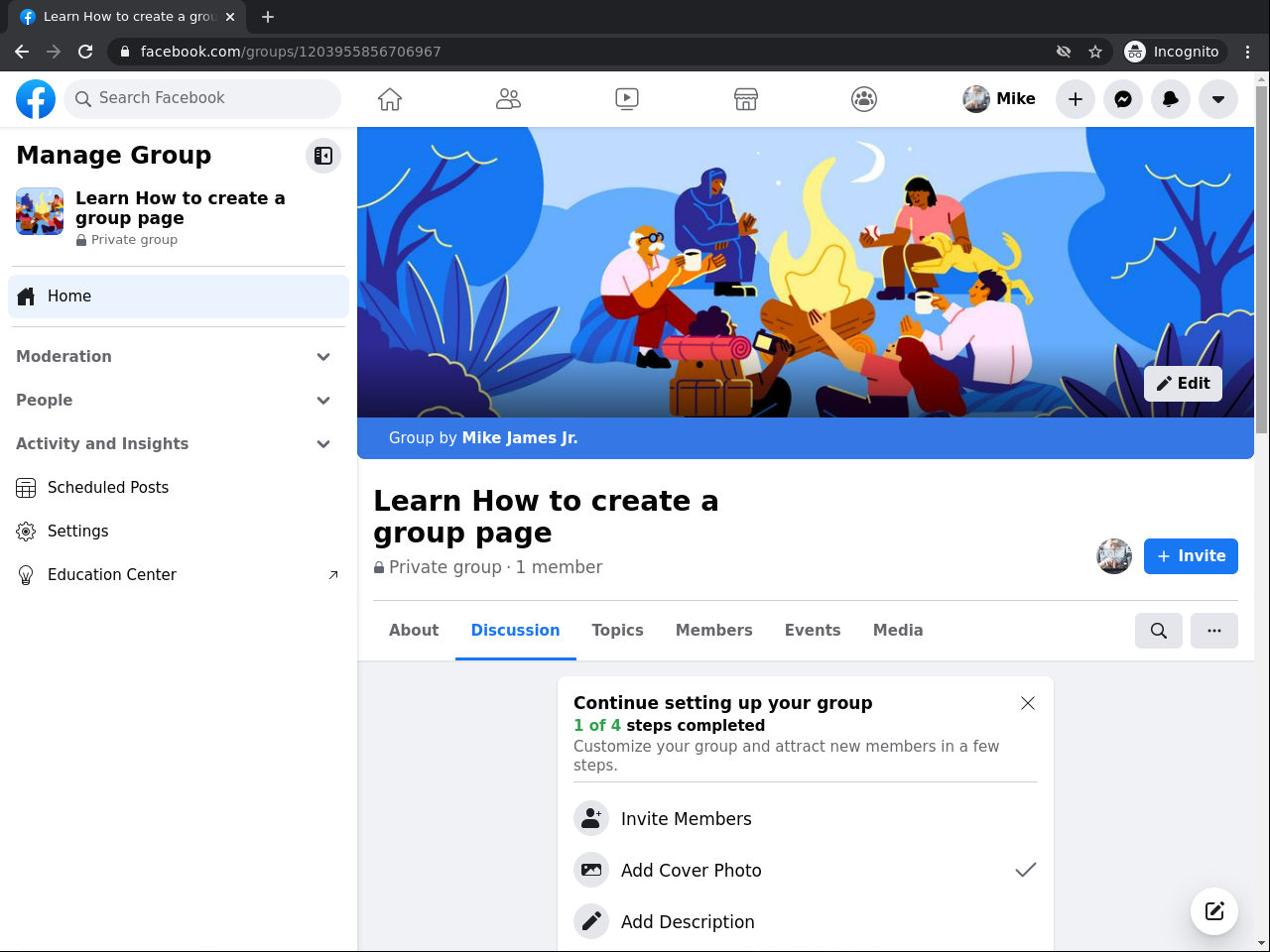Click the Incognito profile indicator

1174,52
